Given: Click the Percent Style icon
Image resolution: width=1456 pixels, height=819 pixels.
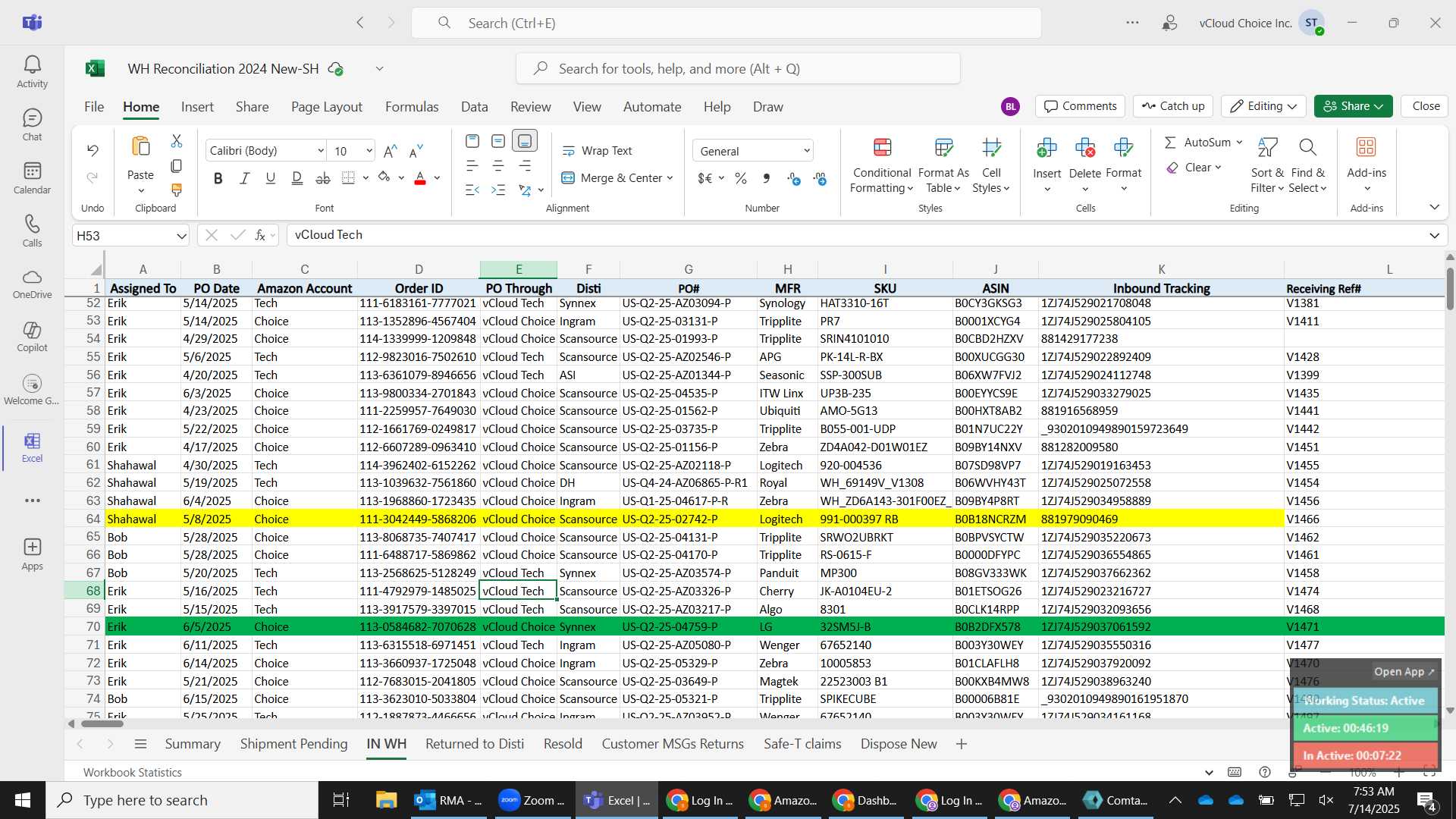Looking at the screenshot, I should (741, 178).
